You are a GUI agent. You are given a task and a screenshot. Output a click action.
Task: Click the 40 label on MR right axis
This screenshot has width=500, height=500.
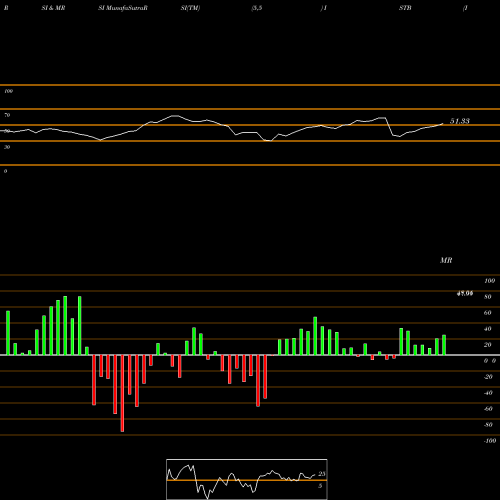(x=488, y=329)
